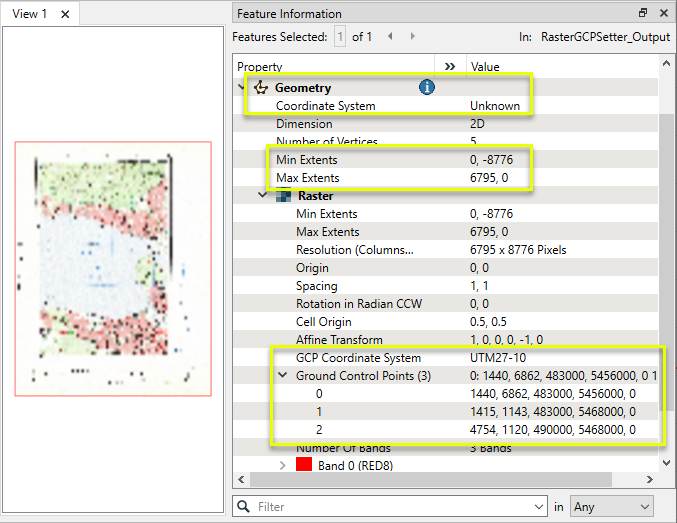
Task: Open the Any filter scope dropdown
Action: (x=611, y=507)
